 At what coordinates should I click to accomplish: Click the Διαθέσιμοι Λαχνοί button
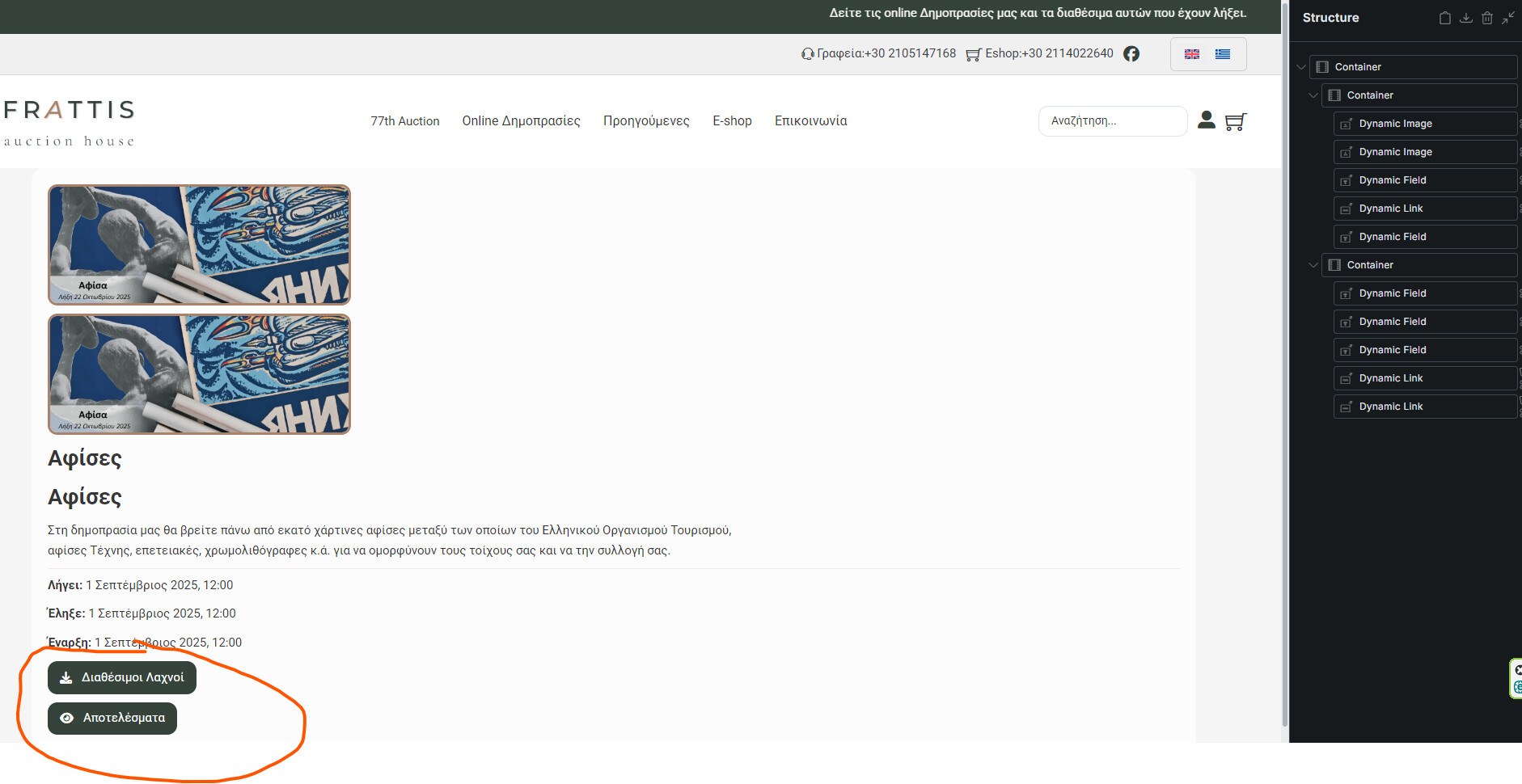pos(122,677)
